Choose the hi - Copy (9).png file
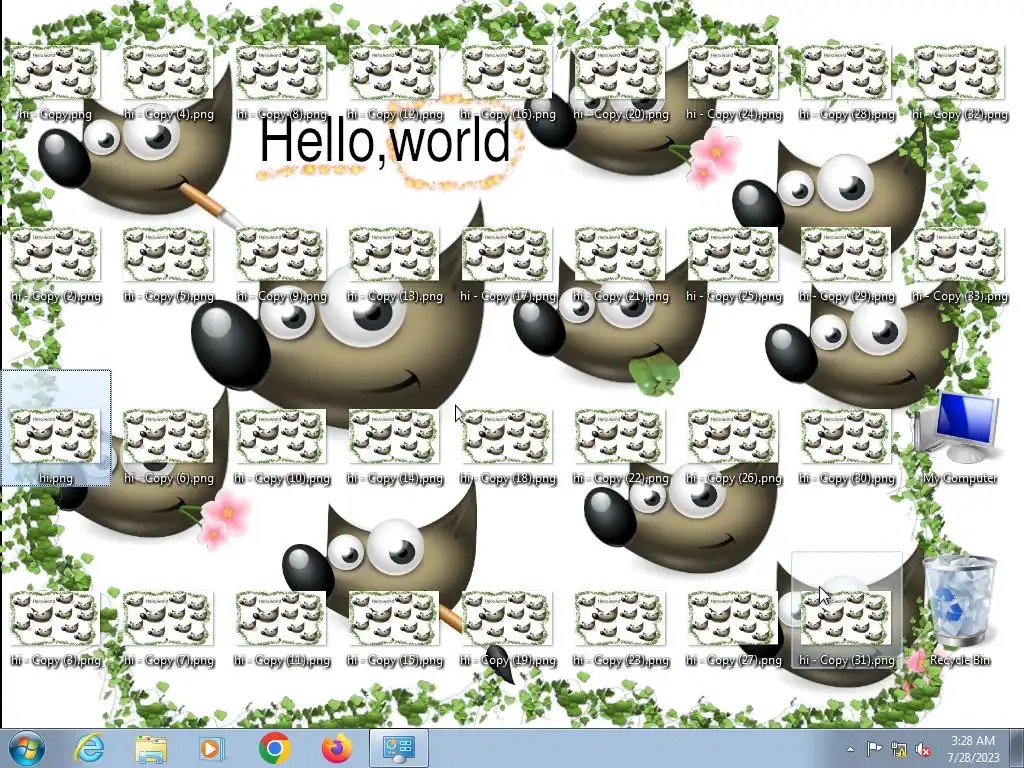This screenshot has width=1024, height=768. tap(281, 264)
